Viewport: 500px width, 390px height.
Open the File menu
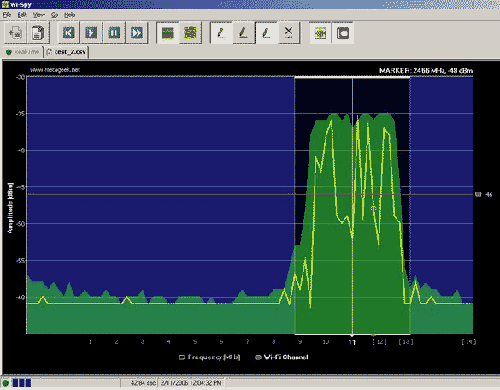(7, 15)
